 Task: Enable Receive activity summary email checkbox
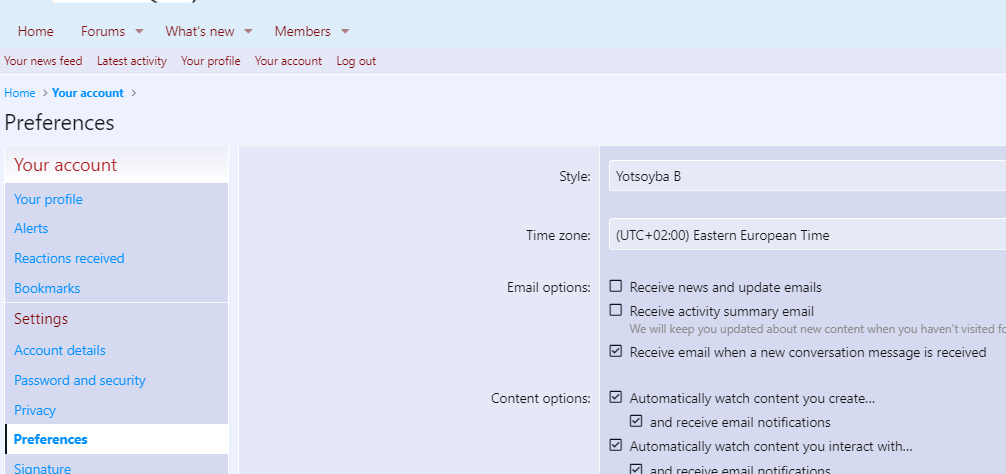click(x=616, y=311)
